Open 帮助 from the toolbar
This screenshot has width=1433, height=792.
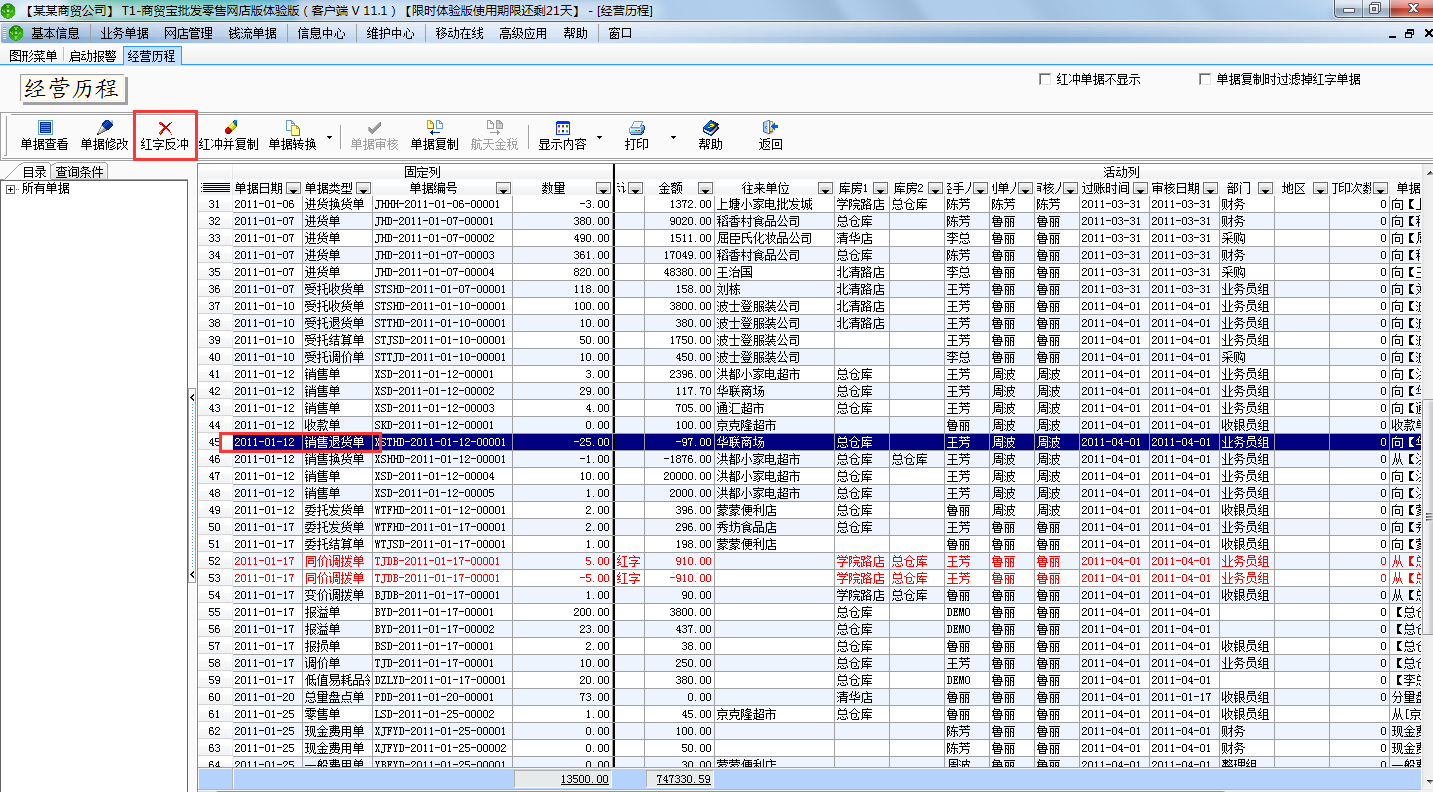point(710,129)
